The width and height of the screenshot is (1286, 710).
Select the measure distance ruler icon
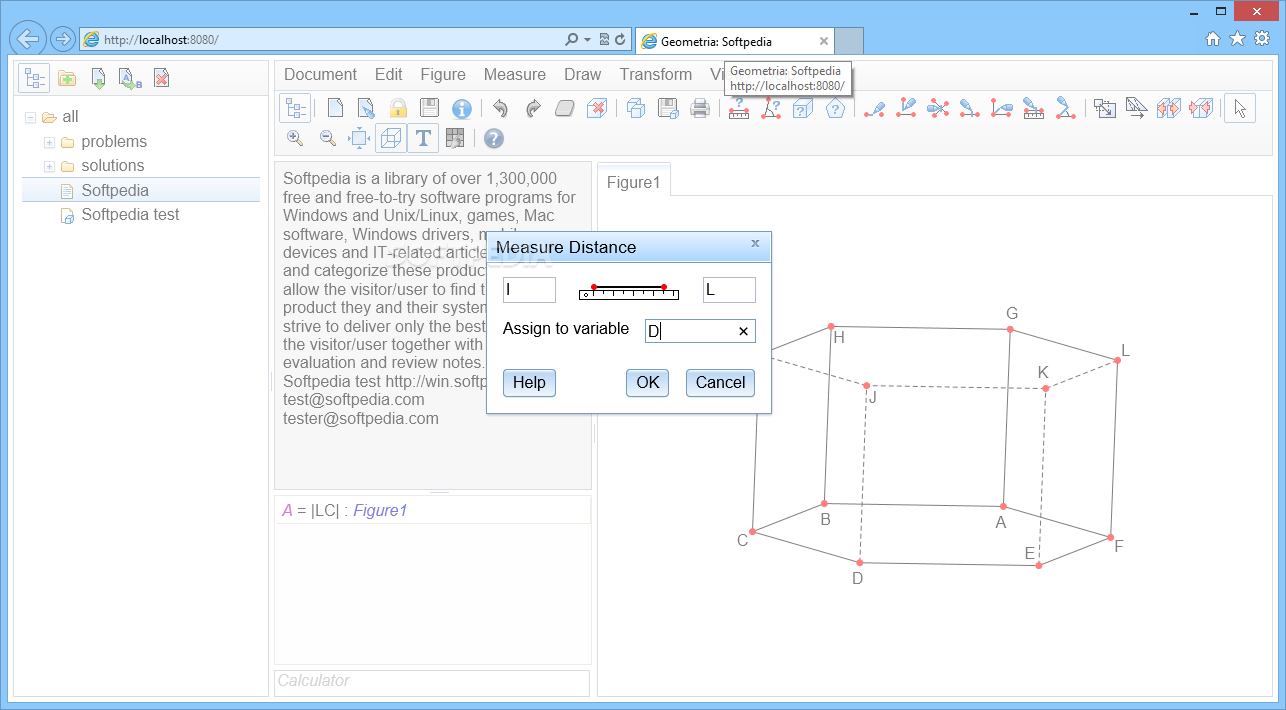pyautogui.click(x=739, y=108)
